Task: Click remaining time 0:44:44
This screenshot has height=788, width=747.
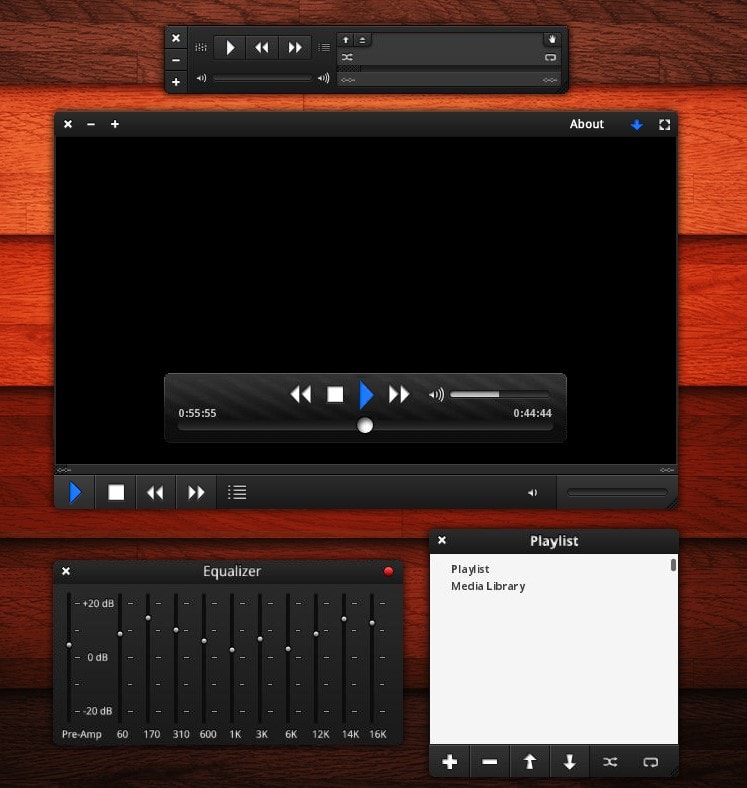Action: tap(532, 413)
